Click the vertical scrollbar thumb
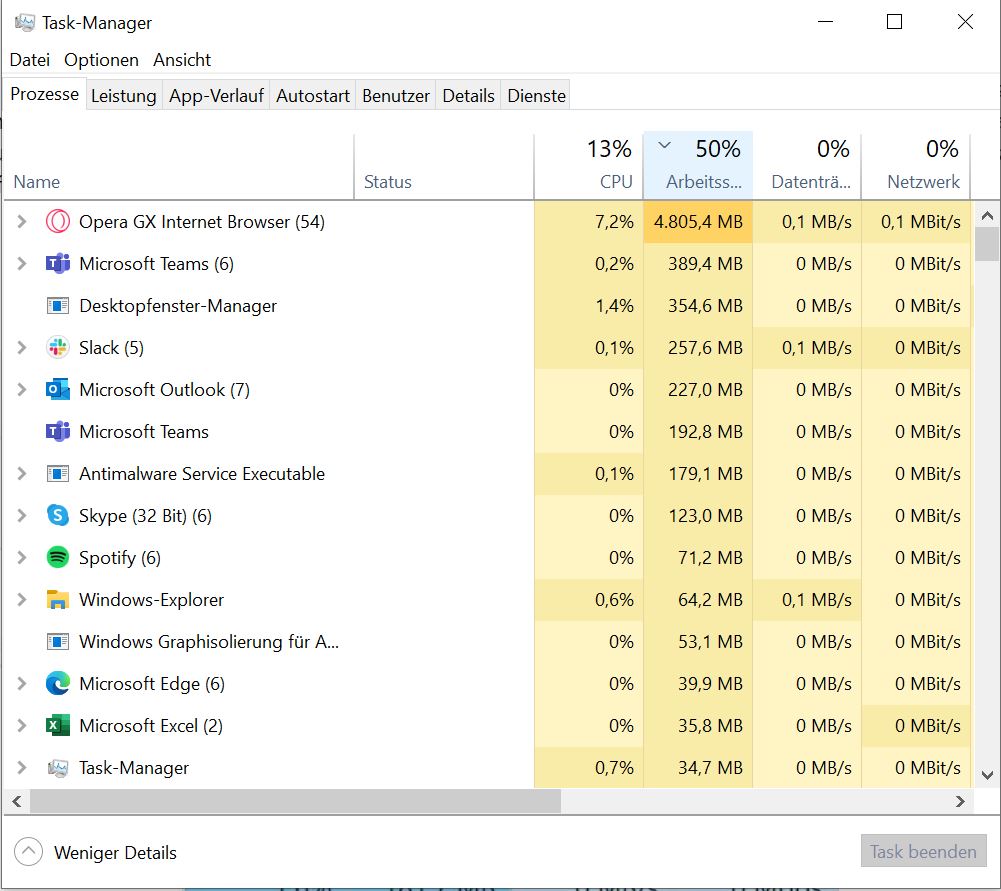This screenshot has height=891, width=1001. tap(987, 244)
